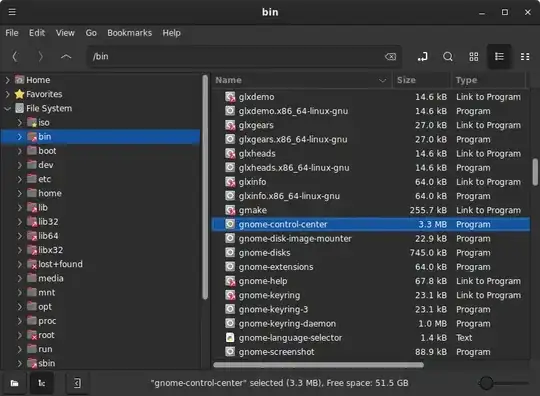Clear the /bin location field
The image size is (540, 396).
tap(390, 56)
